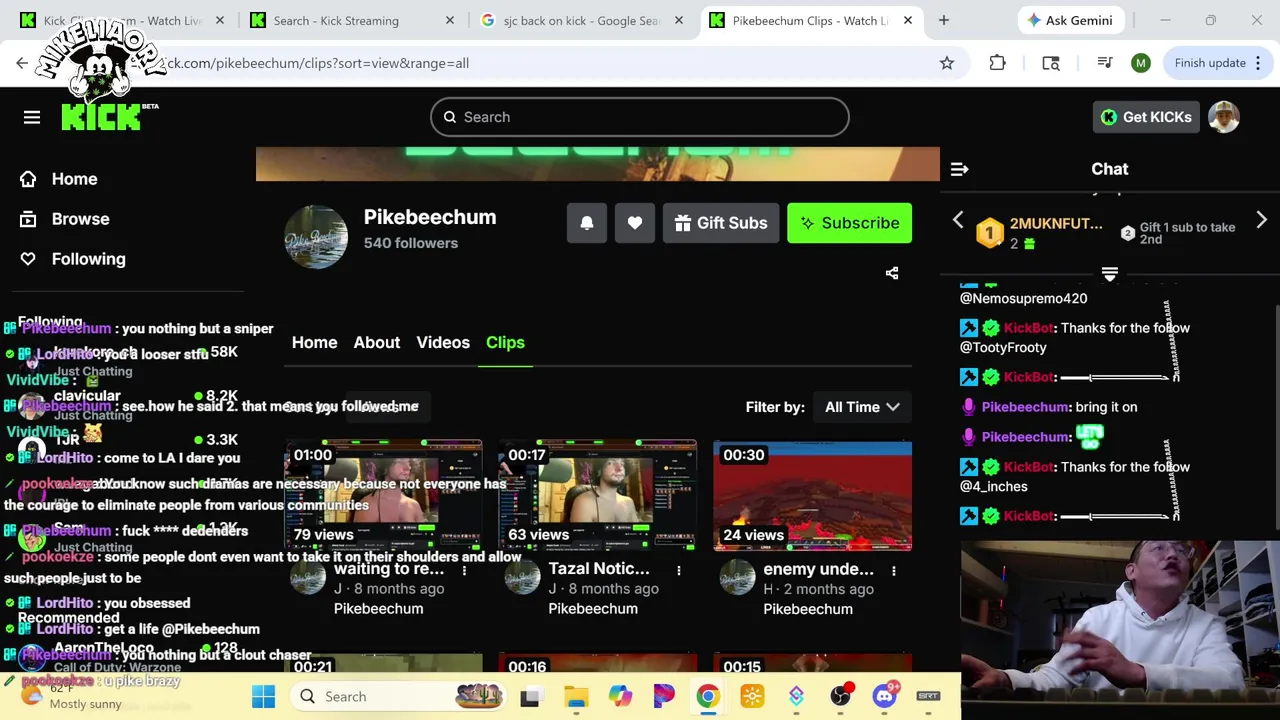This screenshot has width=1280, height=720.
Task: Open the browser extensions puzzle icon
Action: click(x=997, y=63)
